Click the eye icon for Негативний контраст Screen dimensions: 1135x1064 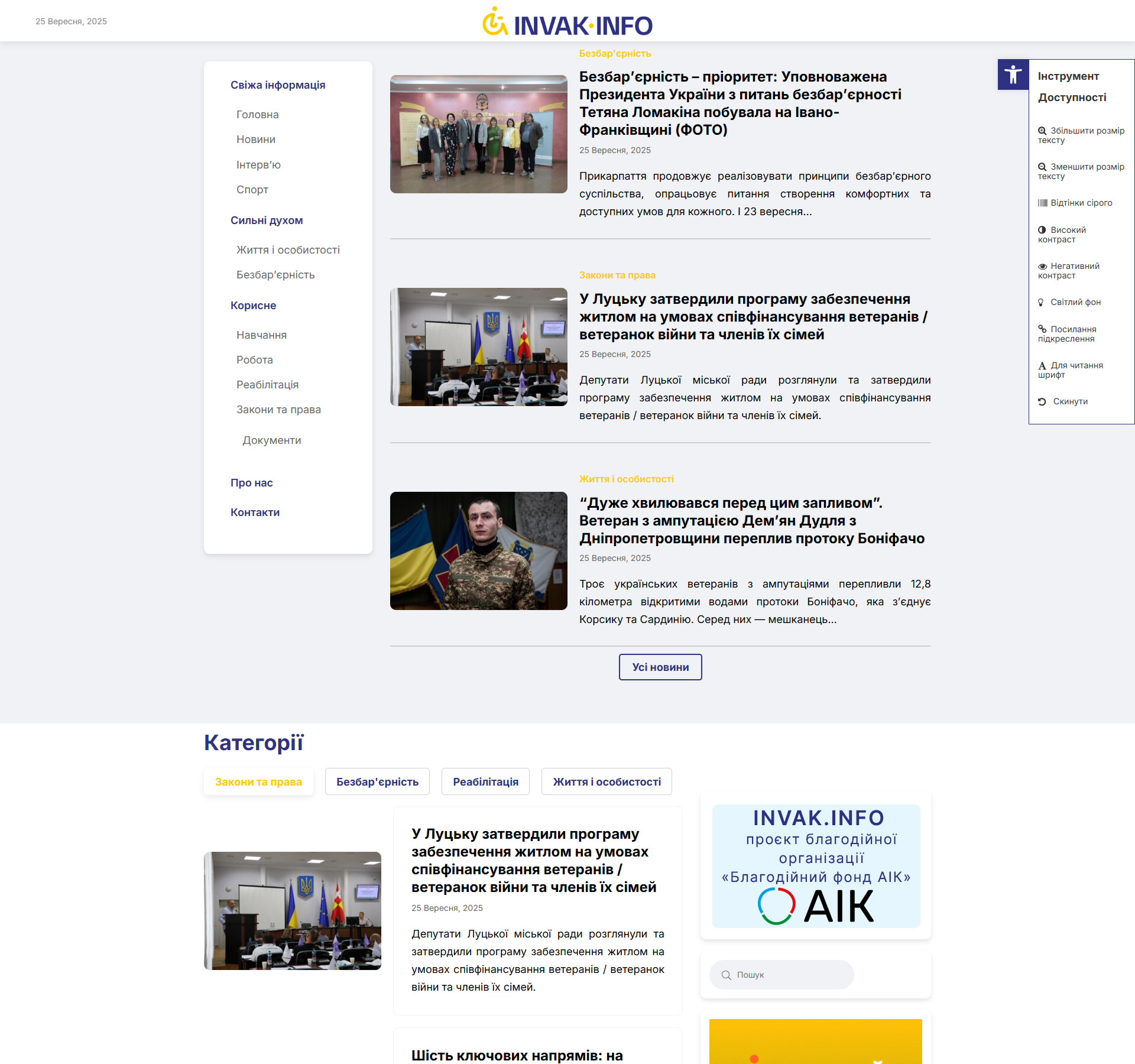tap(1042, 267)
